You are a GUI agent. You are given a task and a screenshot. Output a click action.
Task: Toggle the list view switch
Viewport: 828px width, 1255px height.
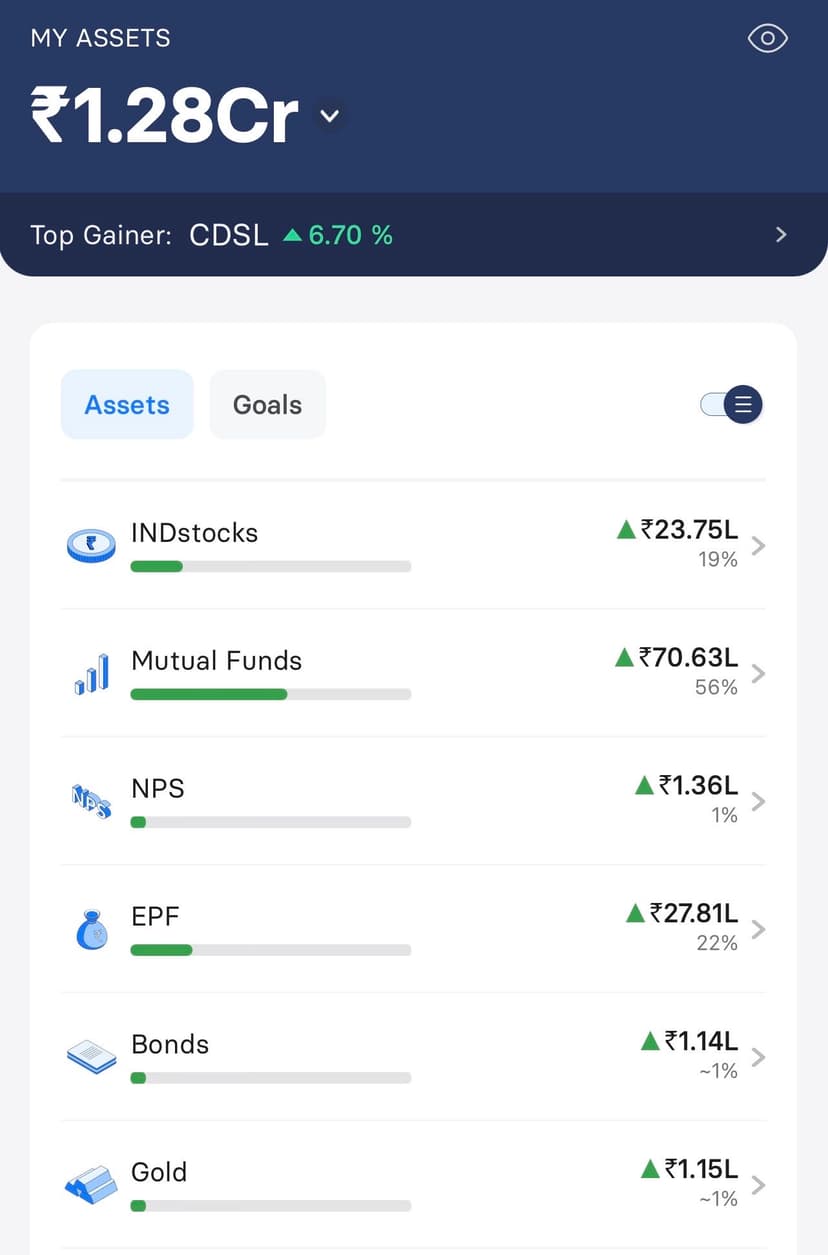coord(732,404)
